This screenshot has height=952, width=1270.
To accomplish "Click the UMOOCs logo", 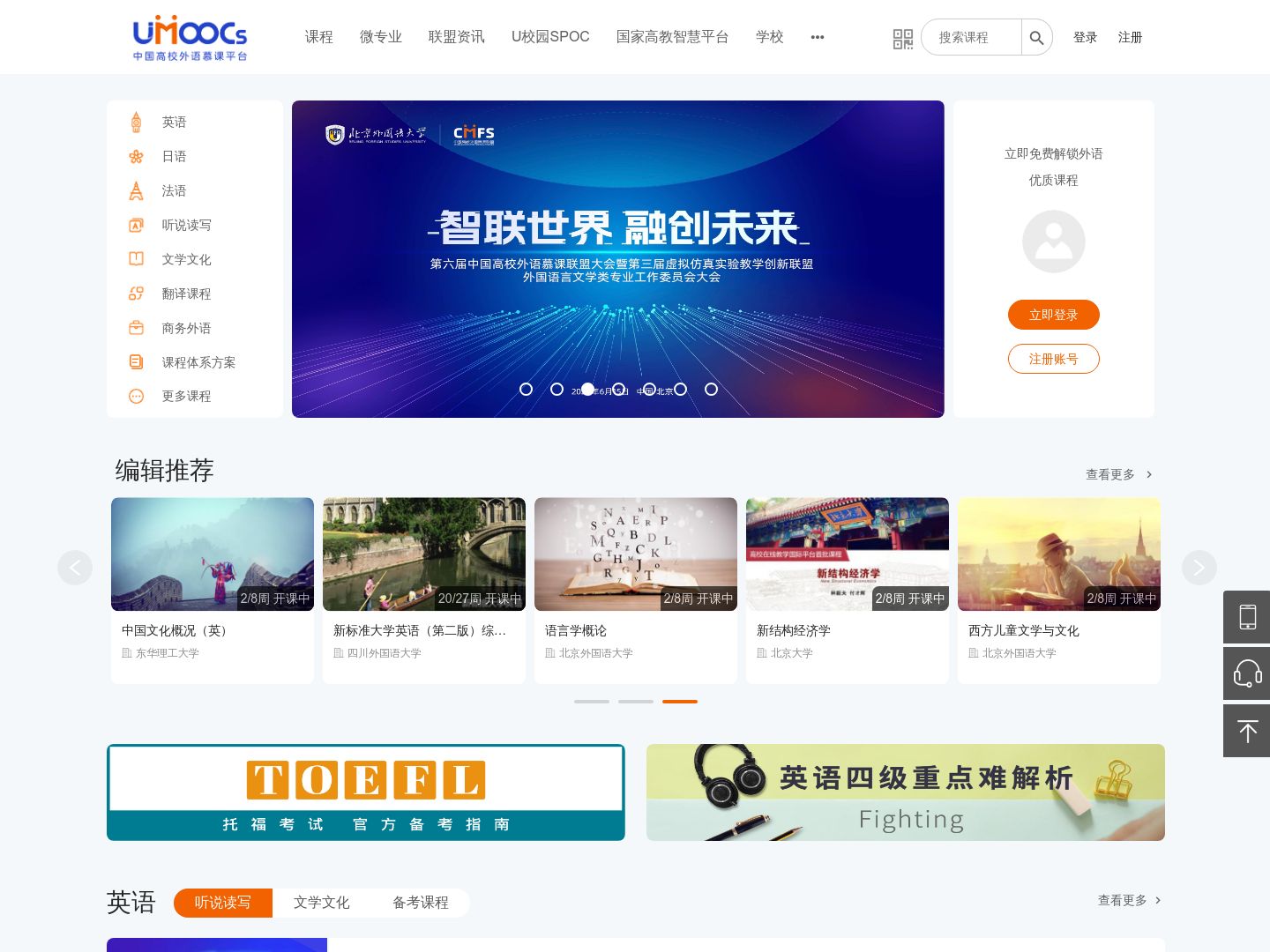I will [x=190, y=37].
